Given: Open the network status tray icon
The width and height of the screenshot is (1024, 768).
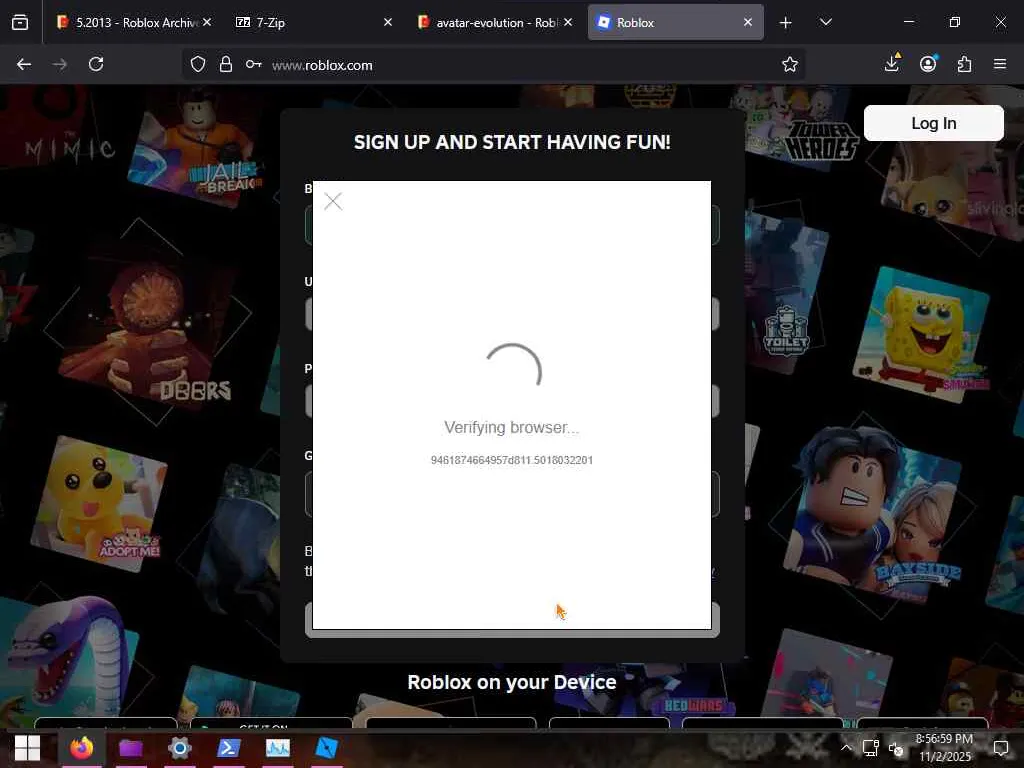Looking at the screenshot, I should click(x=871, y=748).
